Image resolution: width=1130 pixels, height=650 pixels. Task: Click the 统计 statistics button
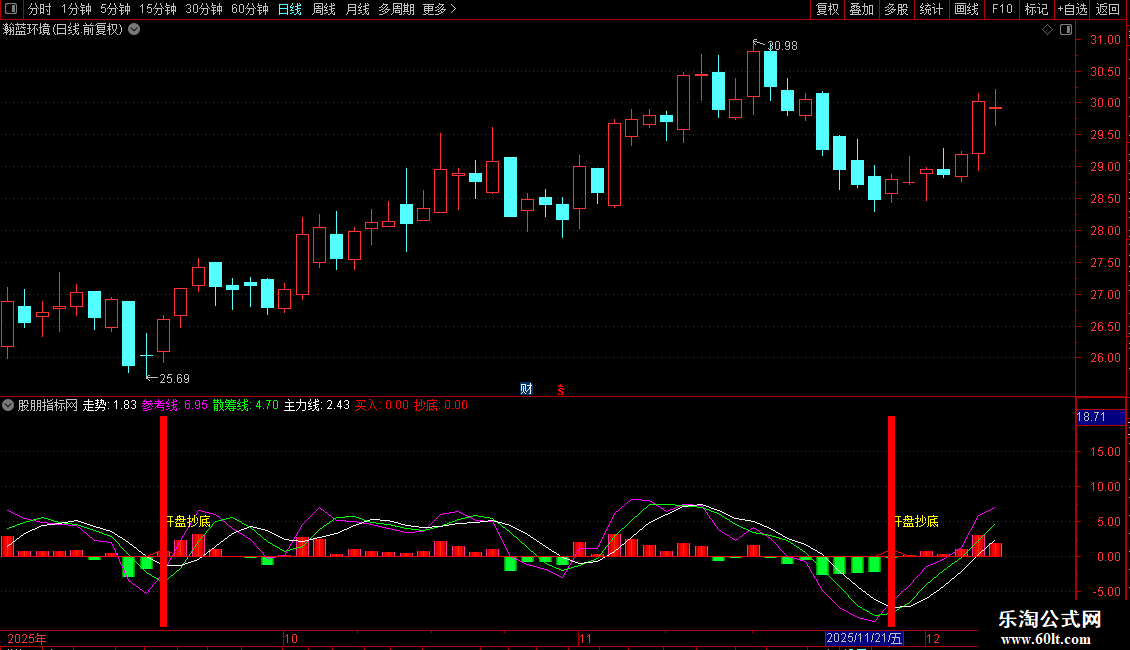click(930, 9)
